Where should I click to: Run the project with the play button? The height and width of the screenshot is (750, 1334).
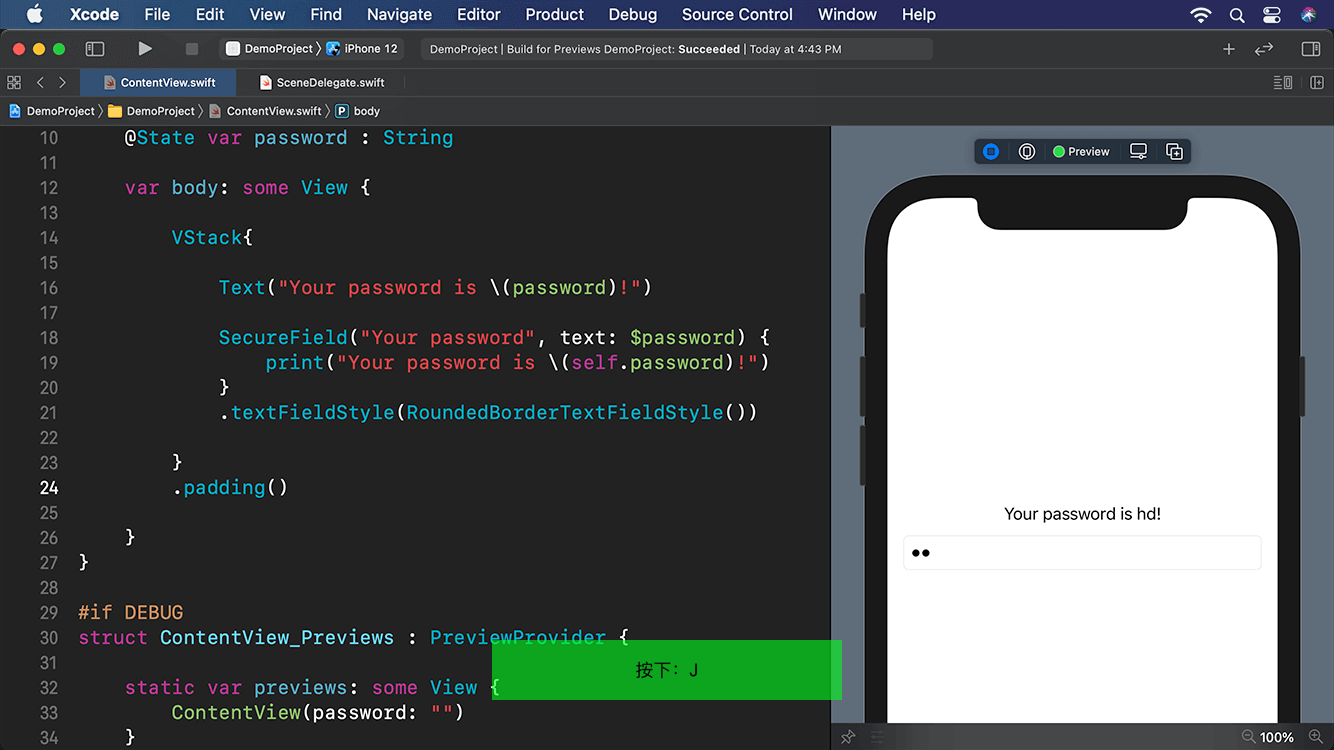coord(145,48)
